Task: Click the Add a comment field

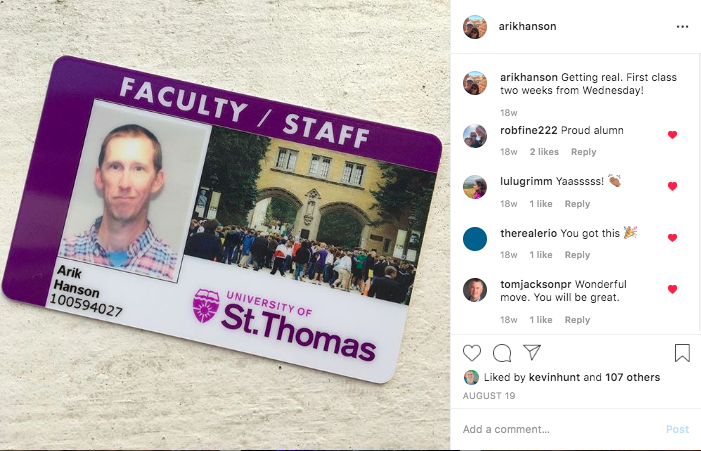Action: [x=561, y=430]
